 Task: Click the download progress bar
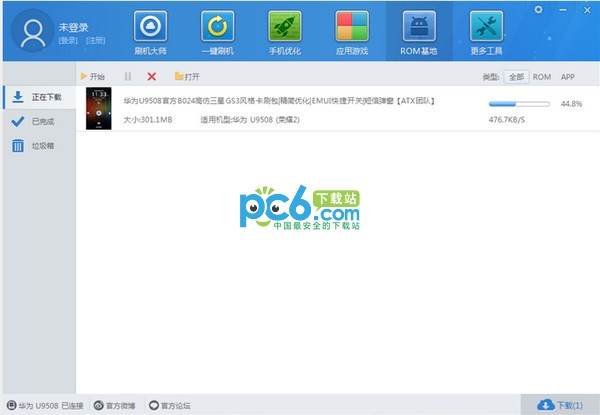tap(519, 104)
